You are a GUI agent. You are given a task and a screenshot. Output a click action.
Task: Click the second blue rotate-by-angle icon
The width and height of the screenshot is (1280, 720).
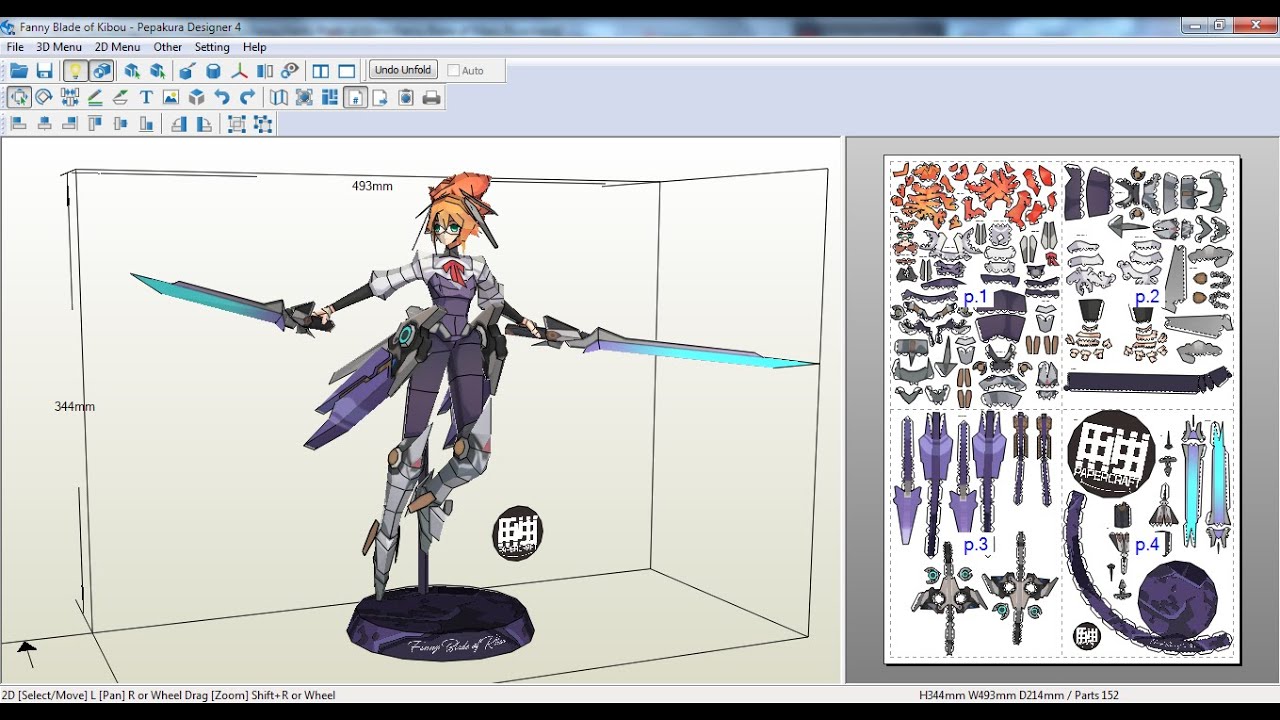[204, 124]
